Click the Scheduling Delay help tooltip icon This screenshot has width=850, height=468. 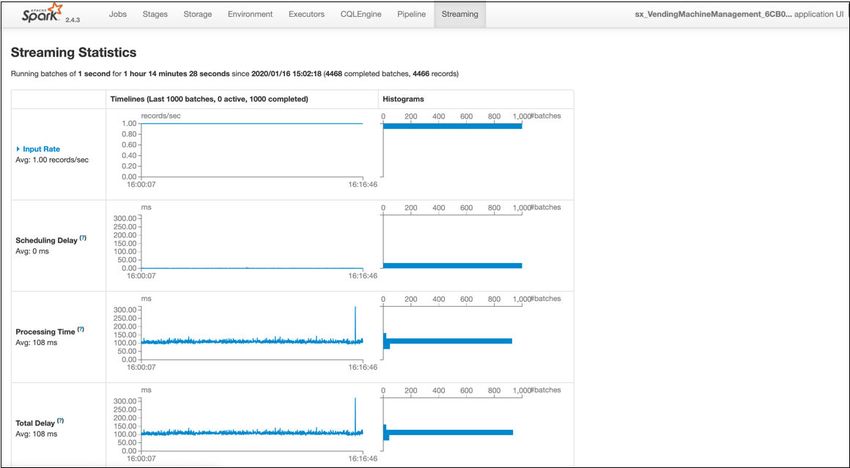[83, 238]
